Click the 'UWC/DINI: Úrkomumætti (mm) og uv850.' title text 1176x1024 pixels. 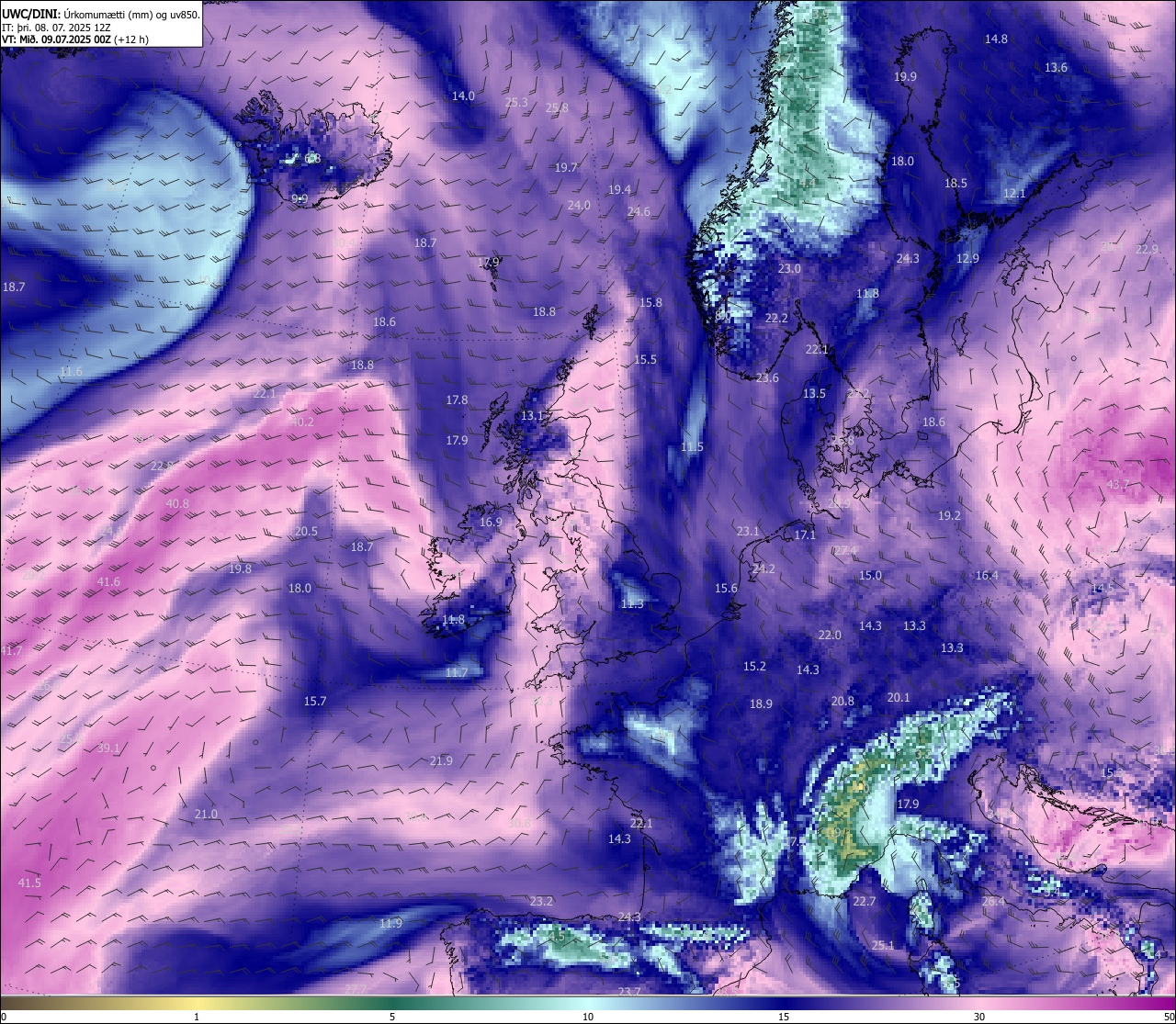tap(100, 14)
